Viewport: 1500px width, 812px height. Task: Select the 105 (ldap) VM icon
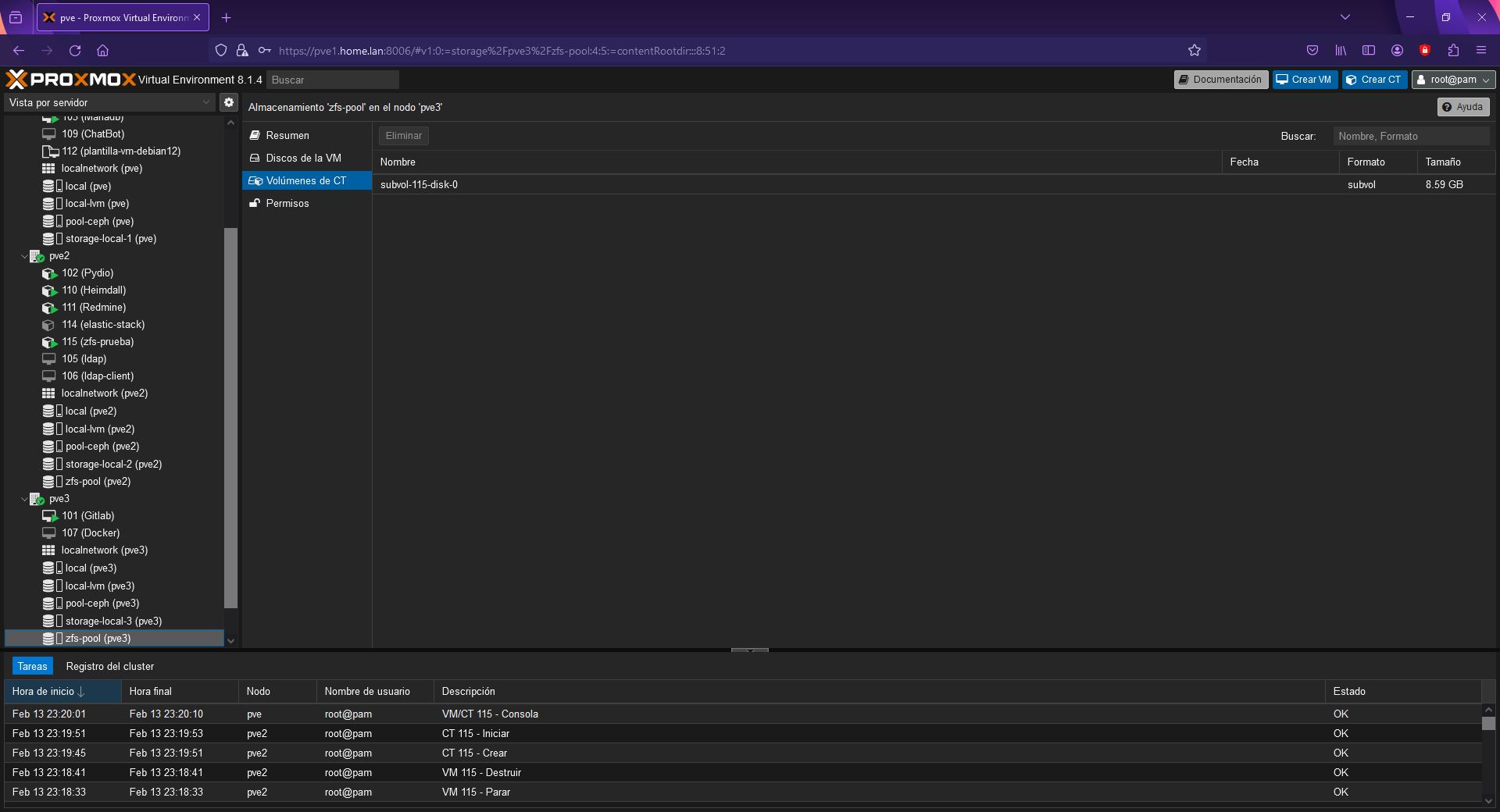click(49, 359)
